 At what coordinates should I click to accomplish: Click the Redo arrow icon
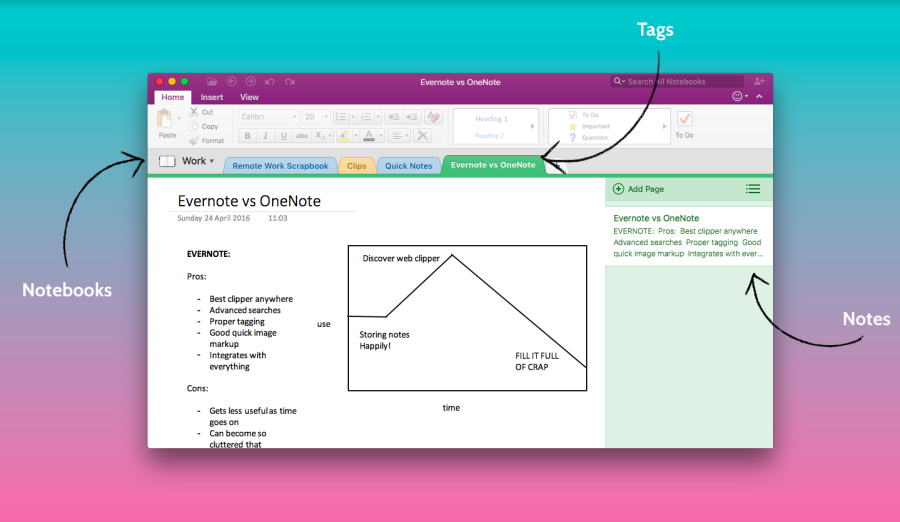(290, 82)
